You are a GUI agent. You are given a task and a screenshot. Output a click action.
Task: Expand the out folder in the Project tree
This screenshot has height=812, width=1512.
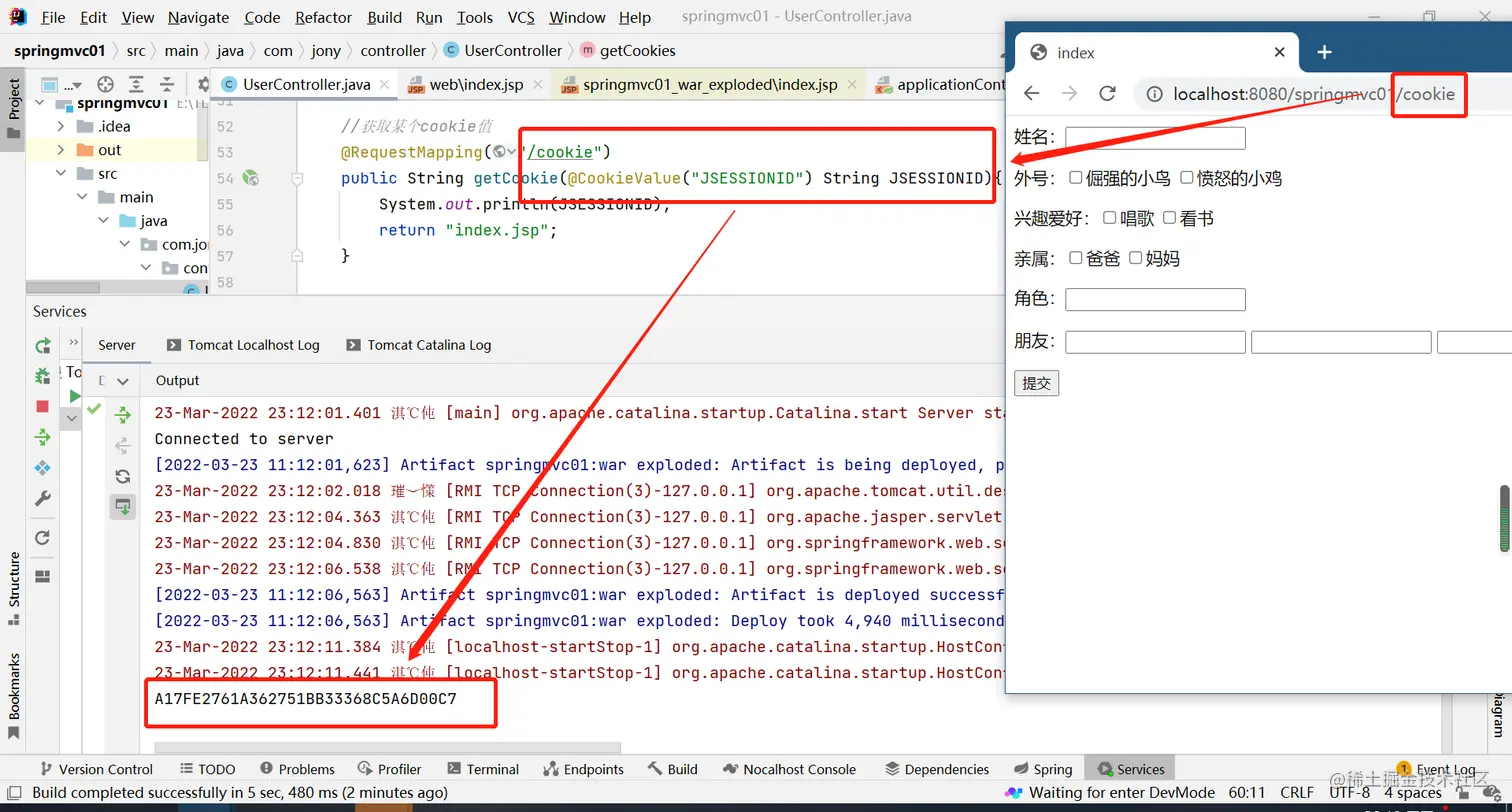click(62, 150)
